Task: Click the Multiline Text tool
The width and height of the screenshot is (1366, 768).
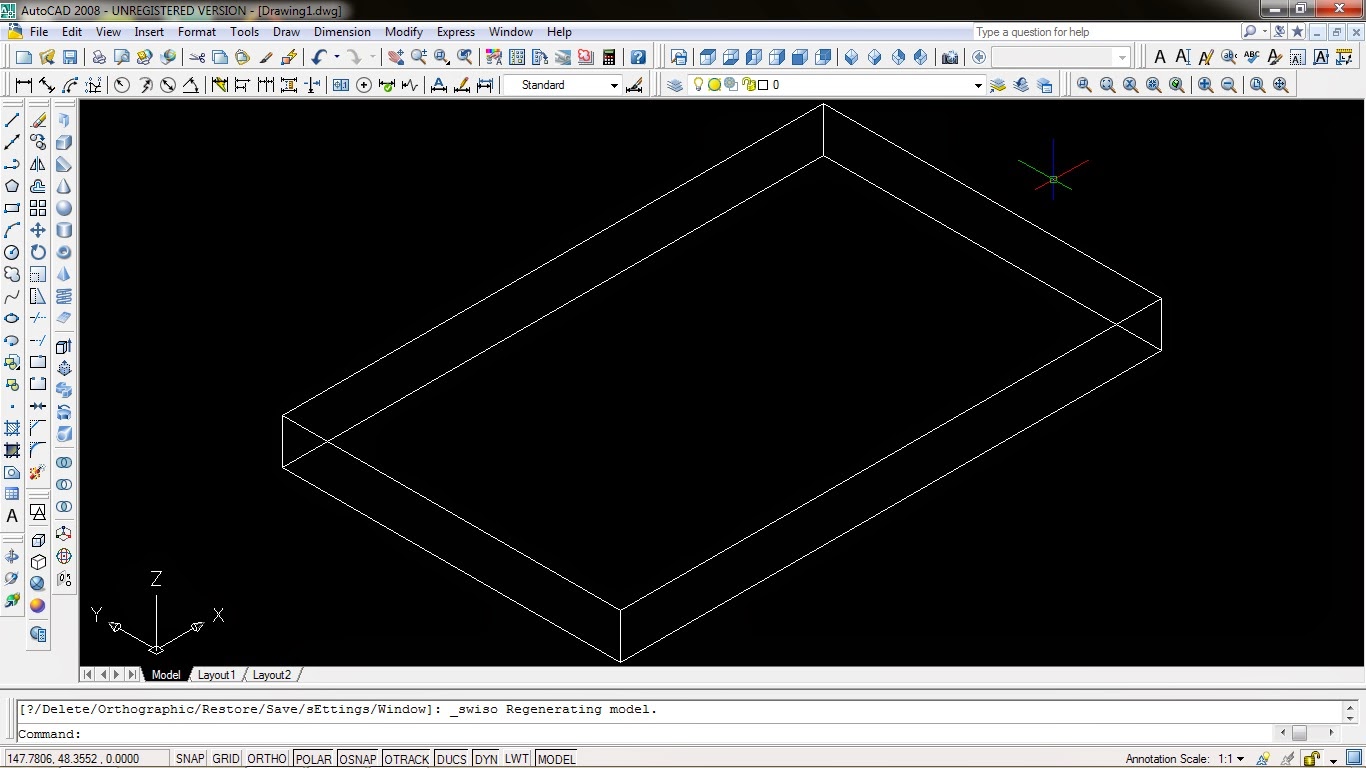Action: click(x=12, y=516)
